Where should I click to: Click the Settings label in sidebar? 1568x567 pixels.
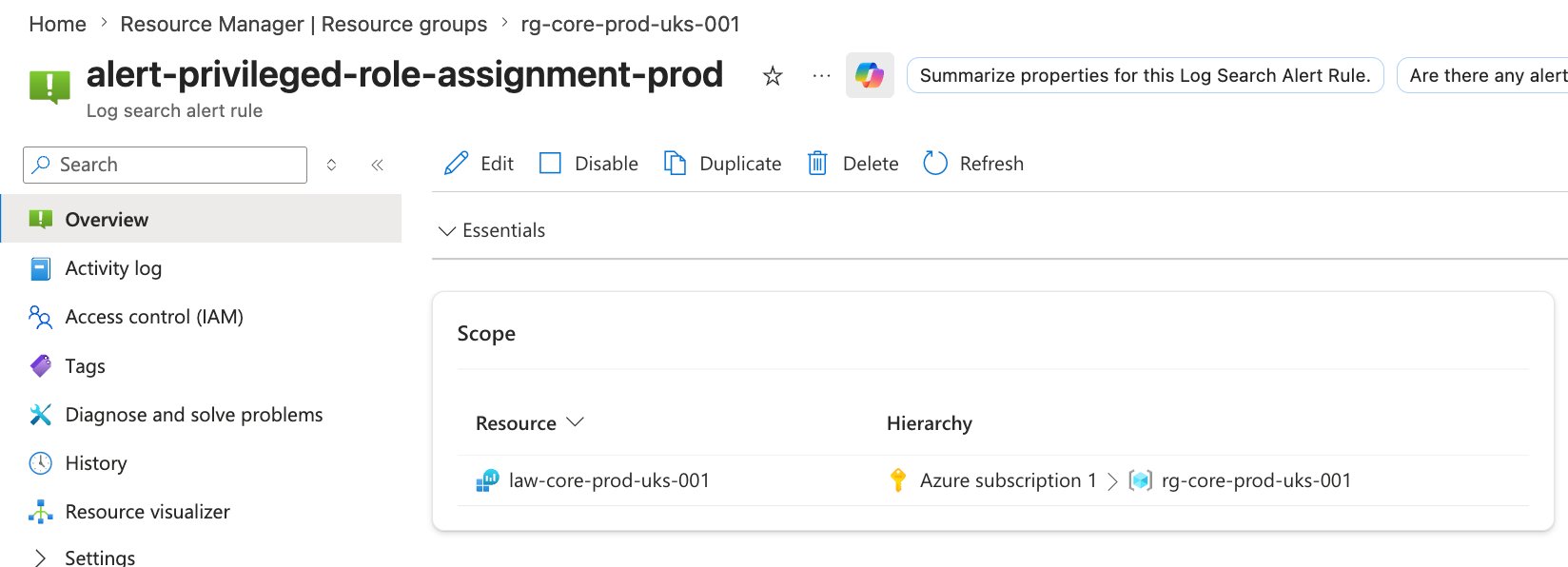click(x=100, y=557)
